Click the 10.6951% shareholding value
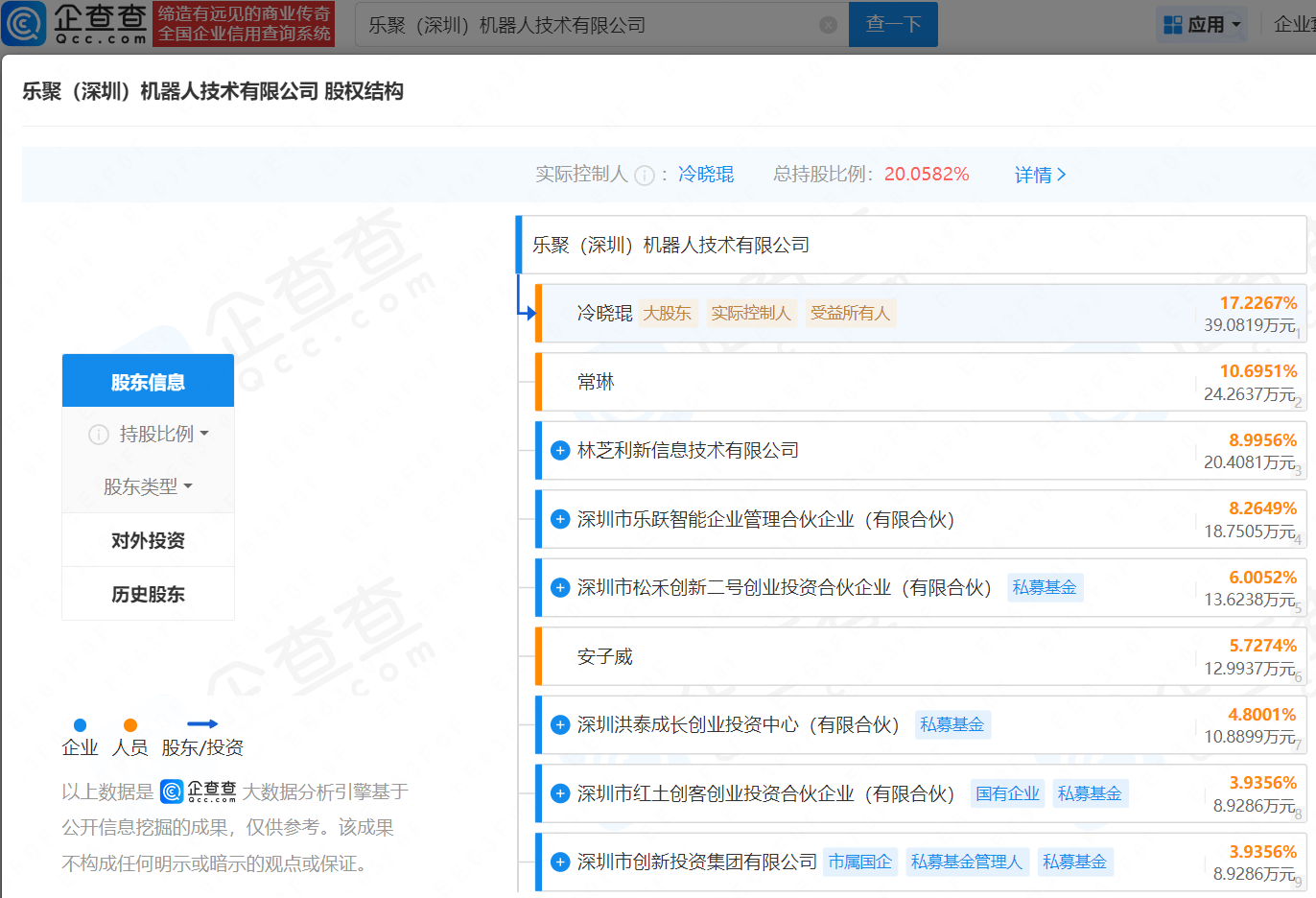The image size is (1316, 898). click(1258, 371)
